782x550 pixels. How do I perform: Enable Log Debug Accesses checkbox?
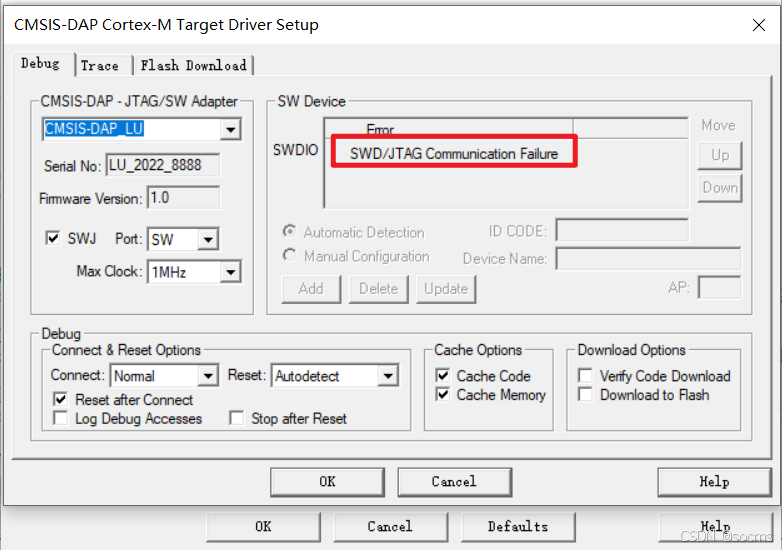(60, 418)
